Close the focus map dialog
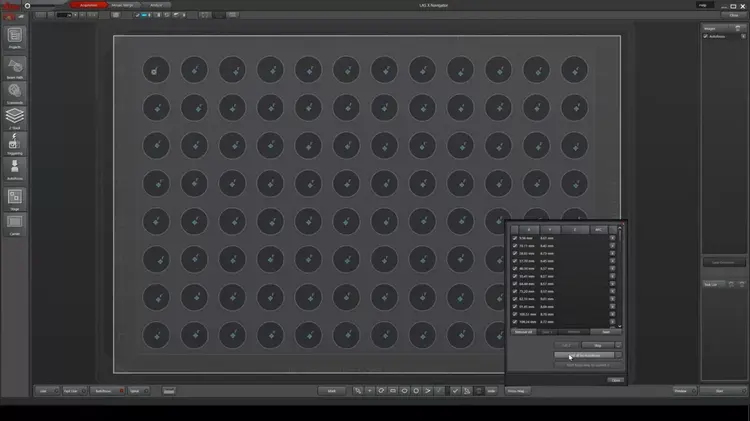Image resolution: width=750 pixels, height=421 pixels. pos(615,380)
